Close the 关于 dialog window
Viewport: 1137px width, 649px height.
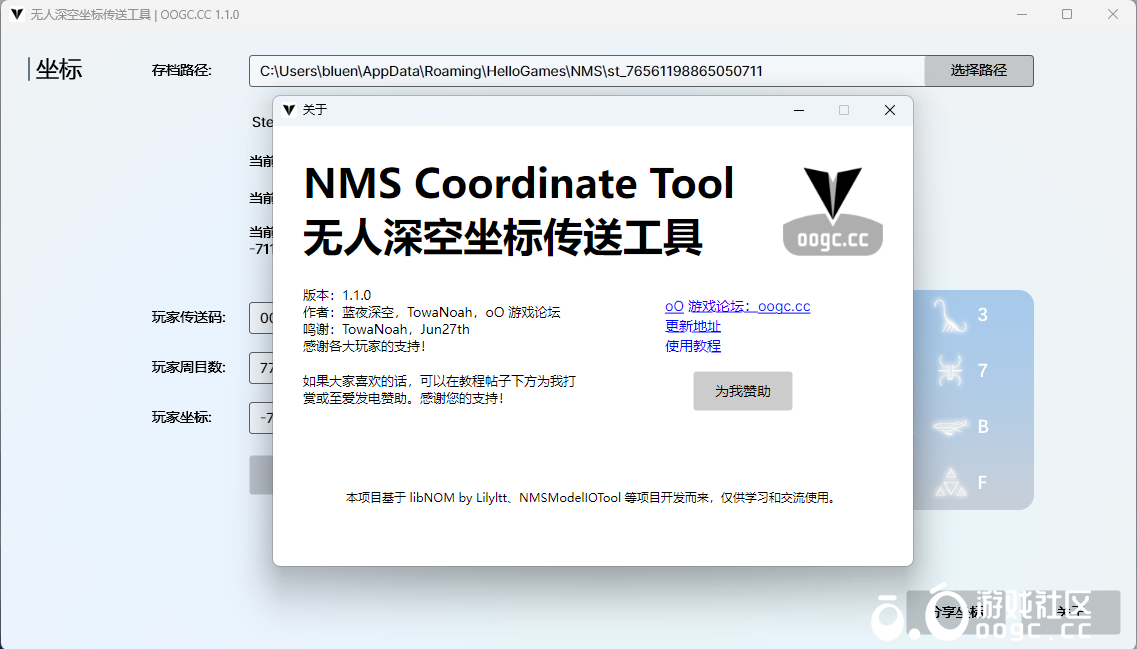pos(889,110)
